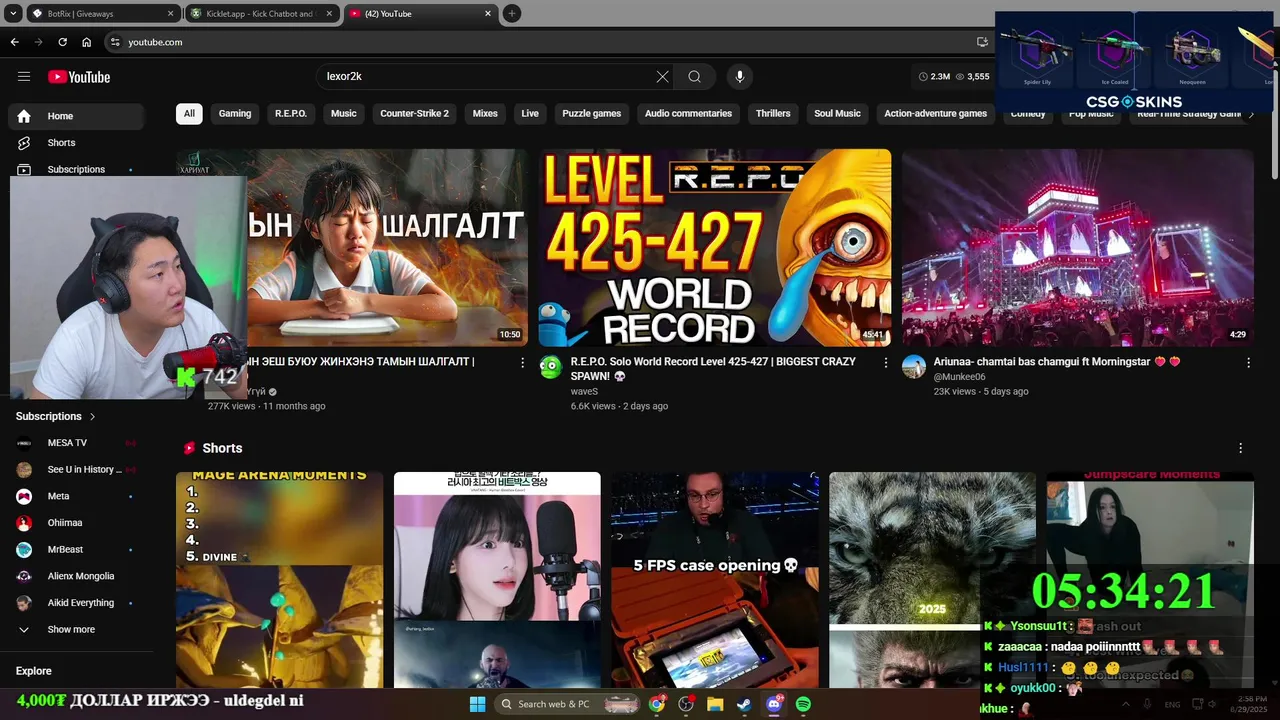
Task: Play the Ariunaa Morningstar concert thumbnail
Action: point(1078,248)
